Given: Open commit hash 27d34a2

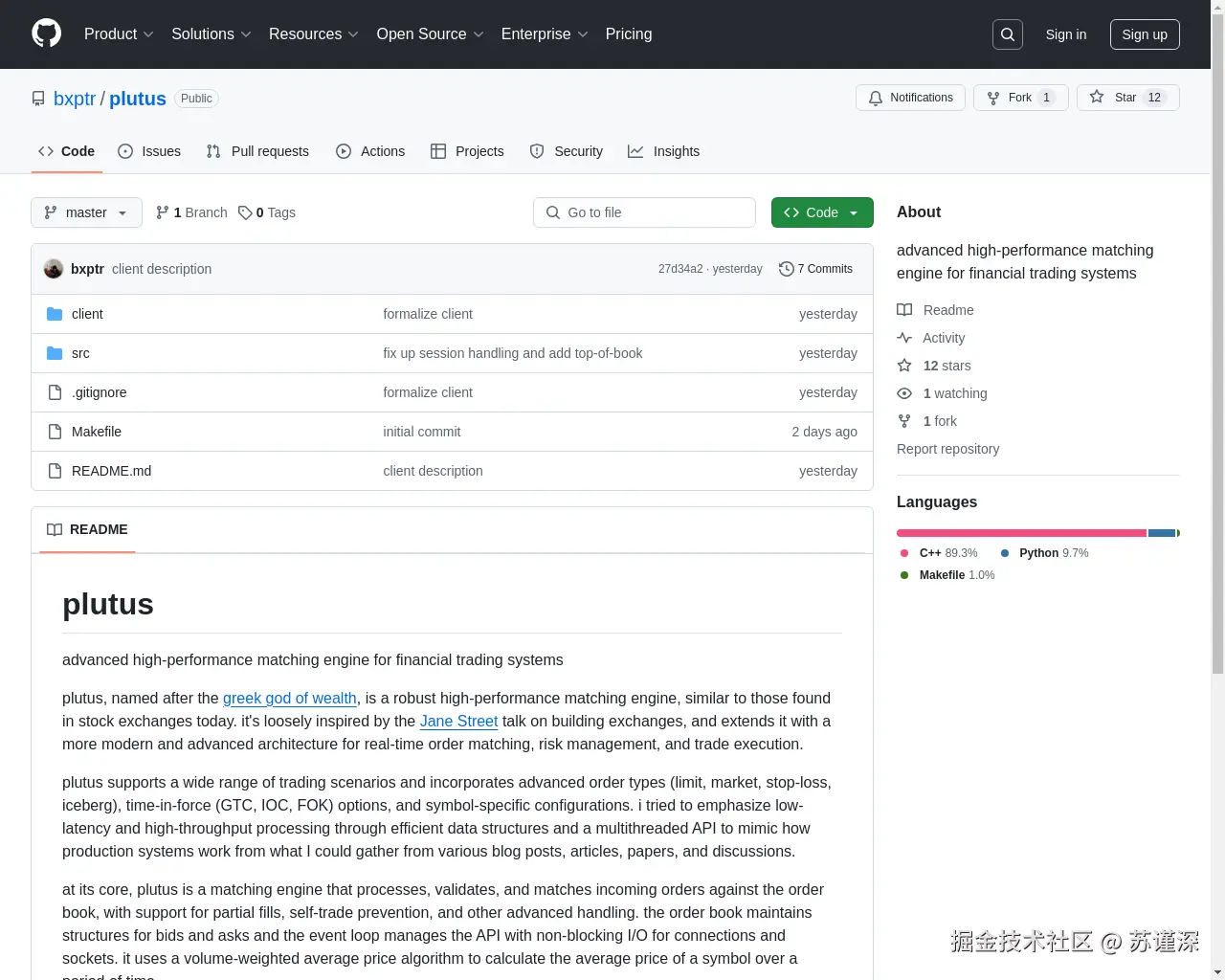Looking at the screenshot, I should [680, 269].
